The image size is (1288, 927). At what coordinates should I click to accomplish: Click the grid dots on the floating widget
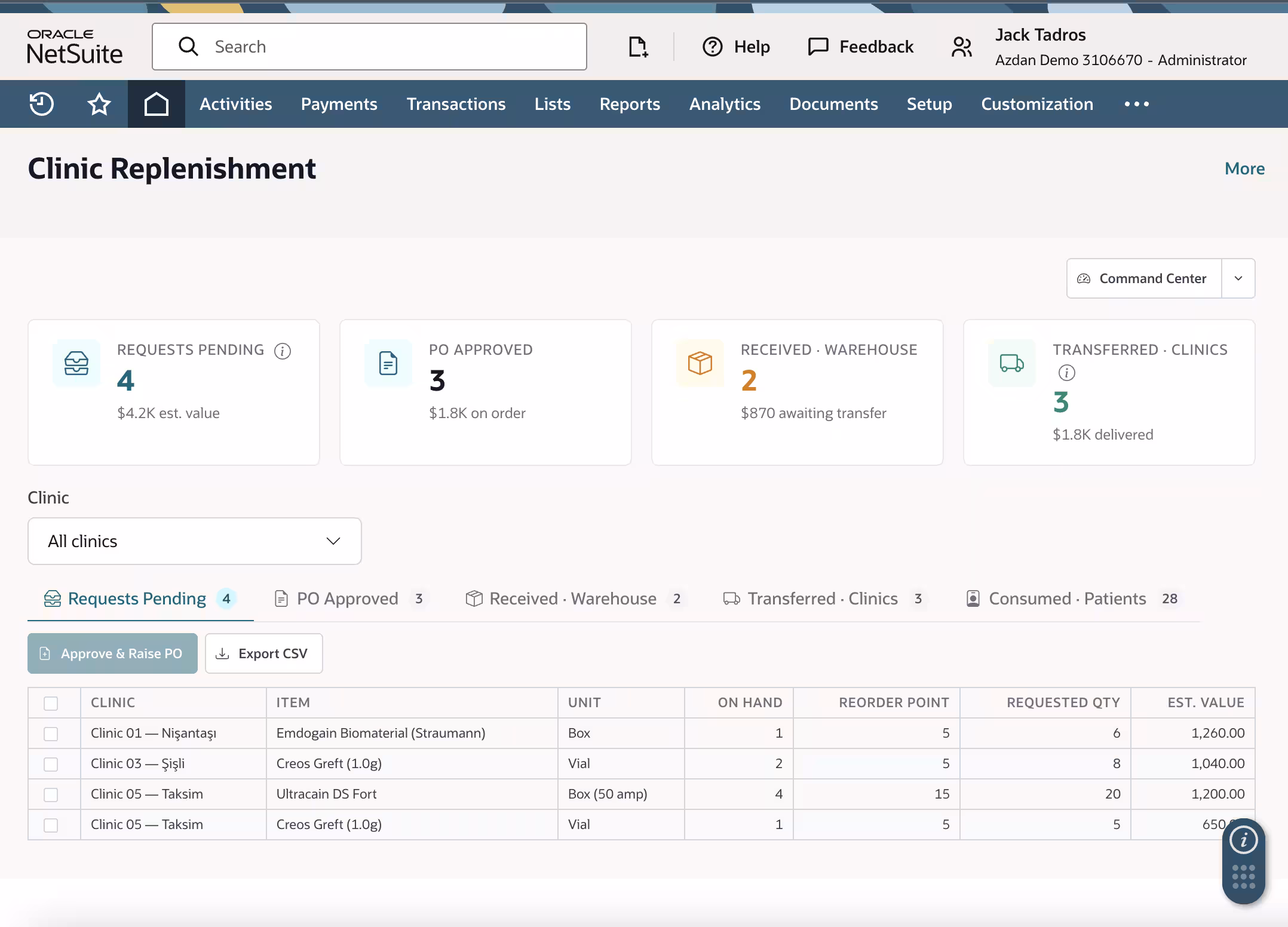click(1244, 877)
